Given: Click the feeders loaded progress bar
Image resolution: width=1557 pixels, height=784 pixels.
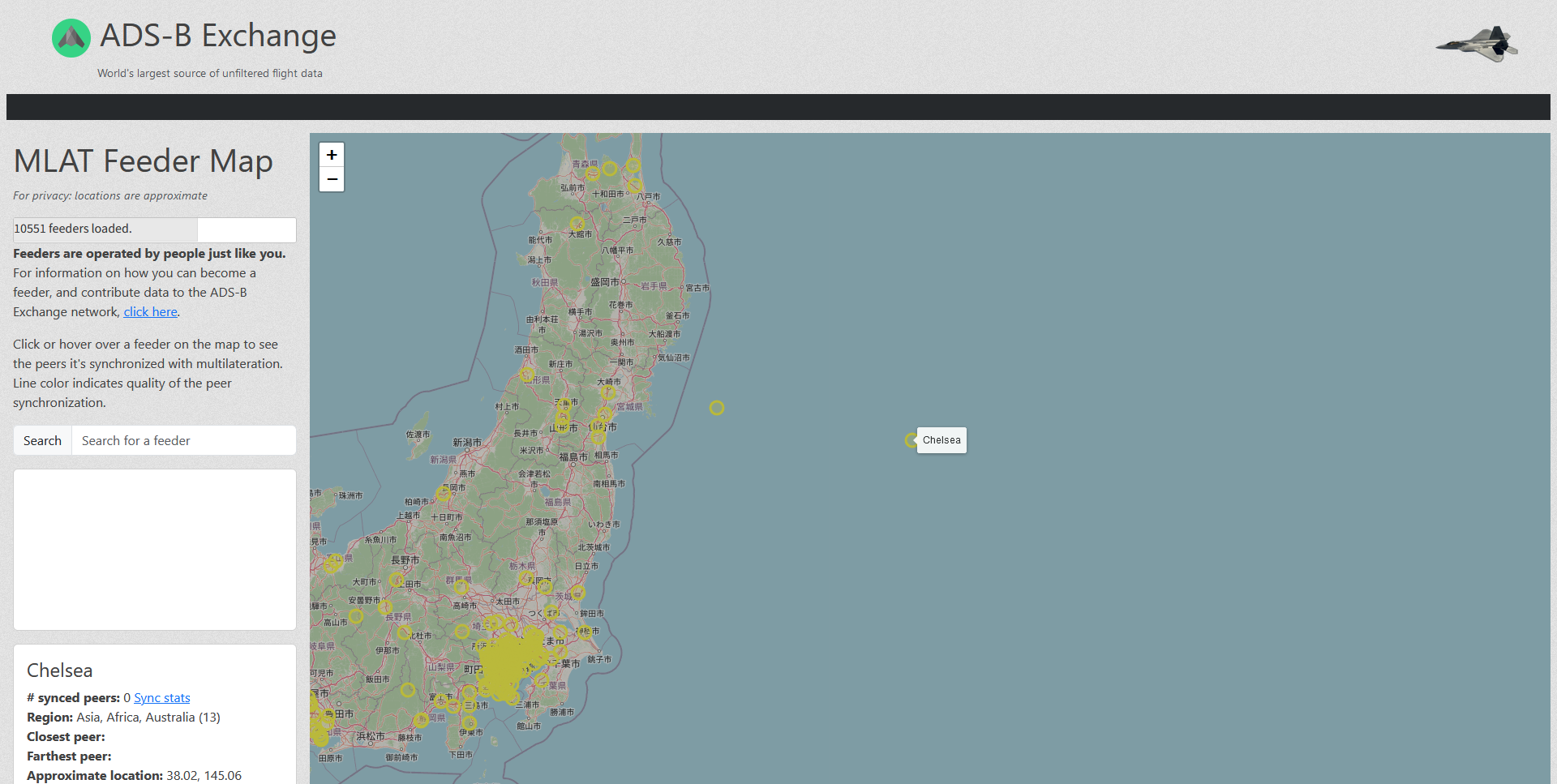Looking at the screenshot, I should pos(155,229).
